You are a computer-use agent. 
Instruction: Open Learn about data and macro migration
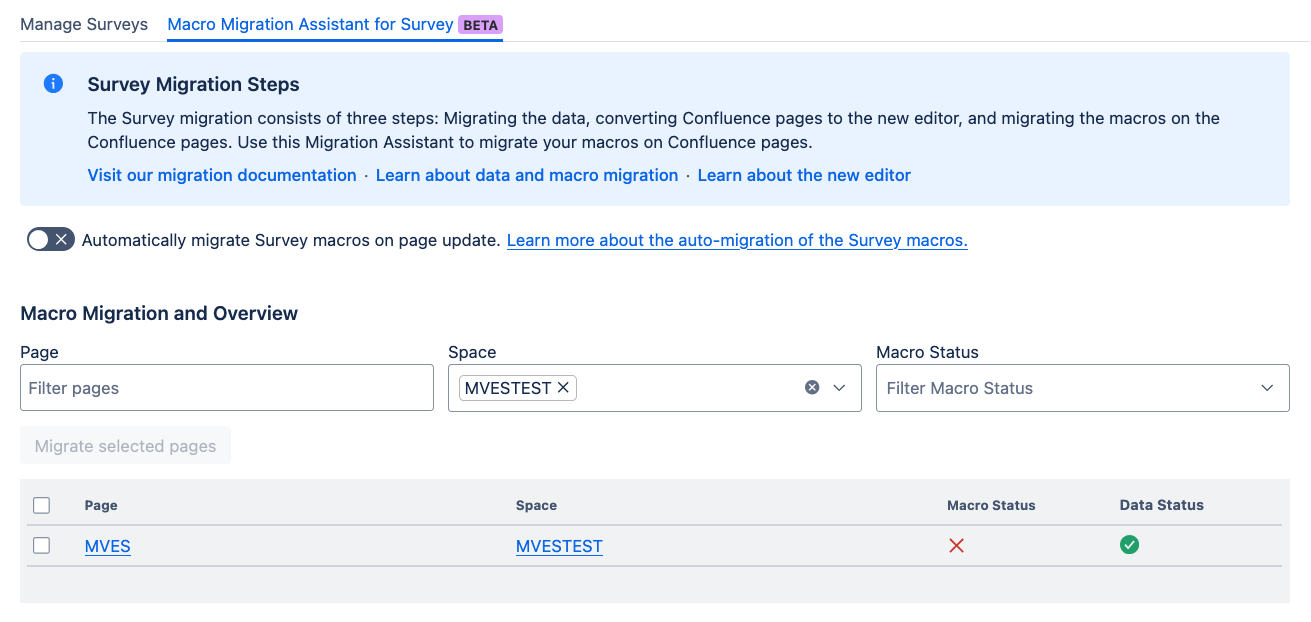pyautogui.click(x=527, y=175)
